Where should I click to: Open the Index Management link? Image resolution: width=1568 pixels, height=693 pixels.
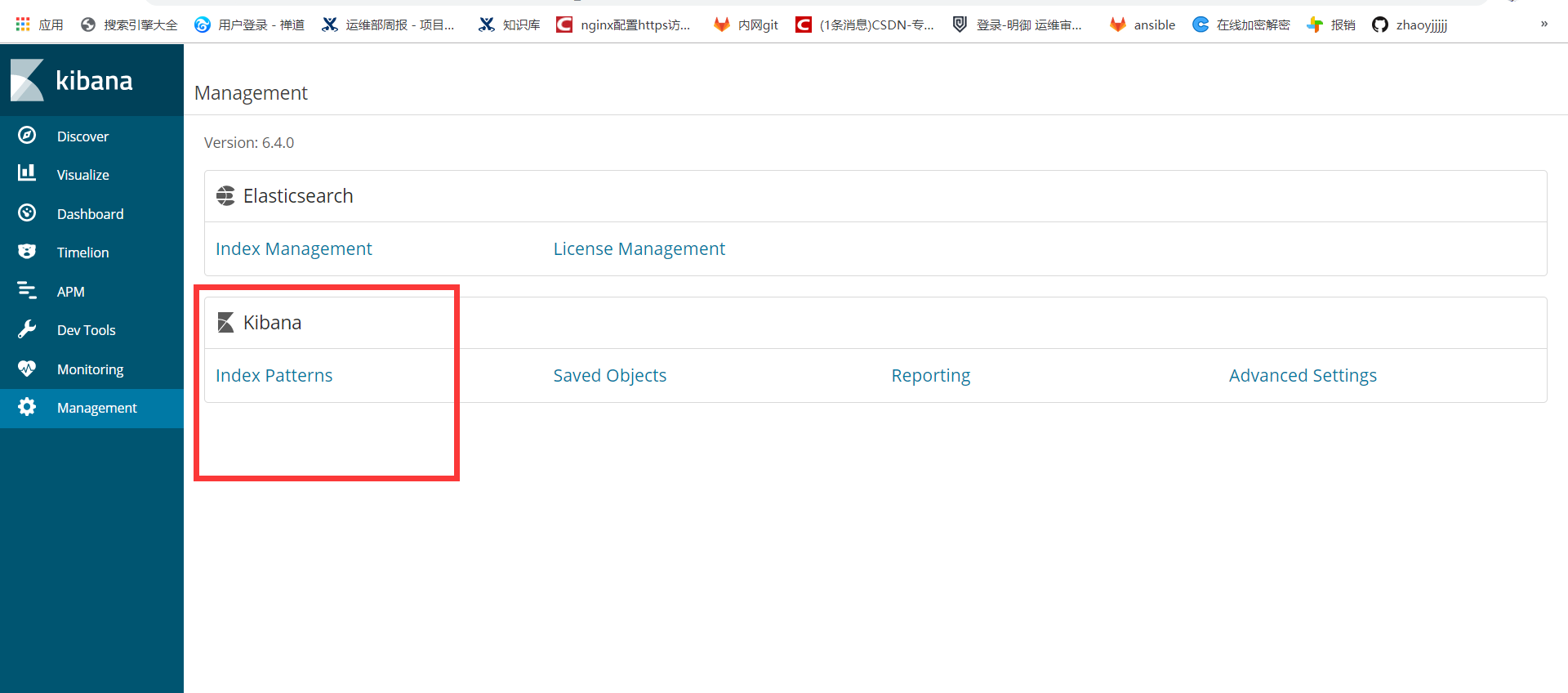pyautogui.click(x=294, y=248)
